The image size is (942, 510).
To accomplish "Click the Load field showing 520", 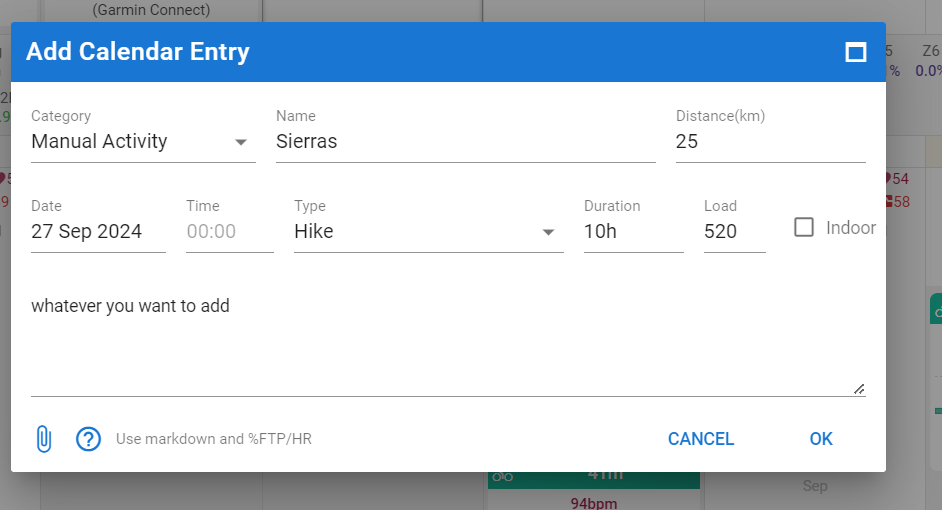I will pyautogui.click(x=734, y=232).
